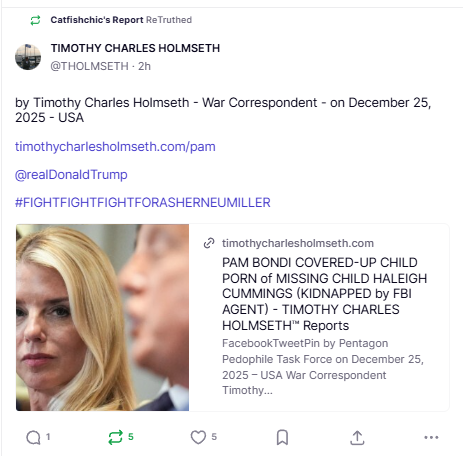Click the TIMOTHY CHARLES HOLMSETH avatar picture
The width and height of the screenshot is (463, 456).
[x=28, y=57]
